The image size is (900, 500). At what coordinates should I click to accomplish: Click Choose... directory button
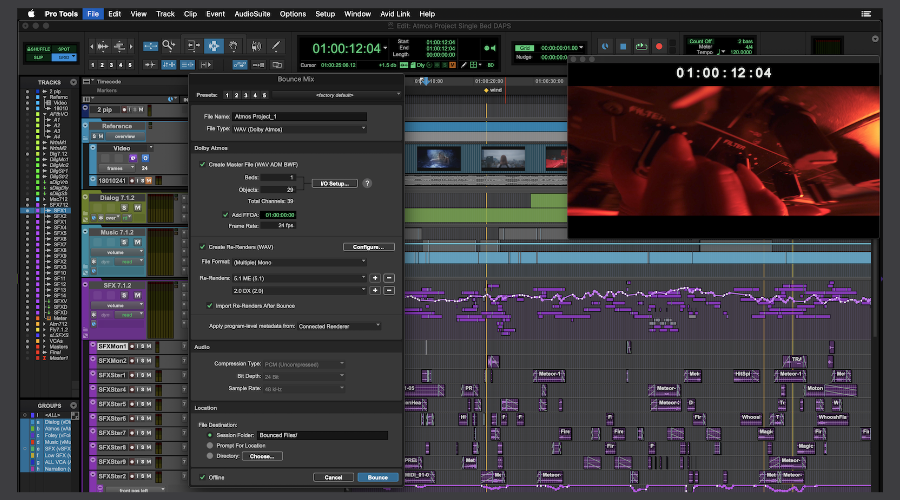click(262, 456)
